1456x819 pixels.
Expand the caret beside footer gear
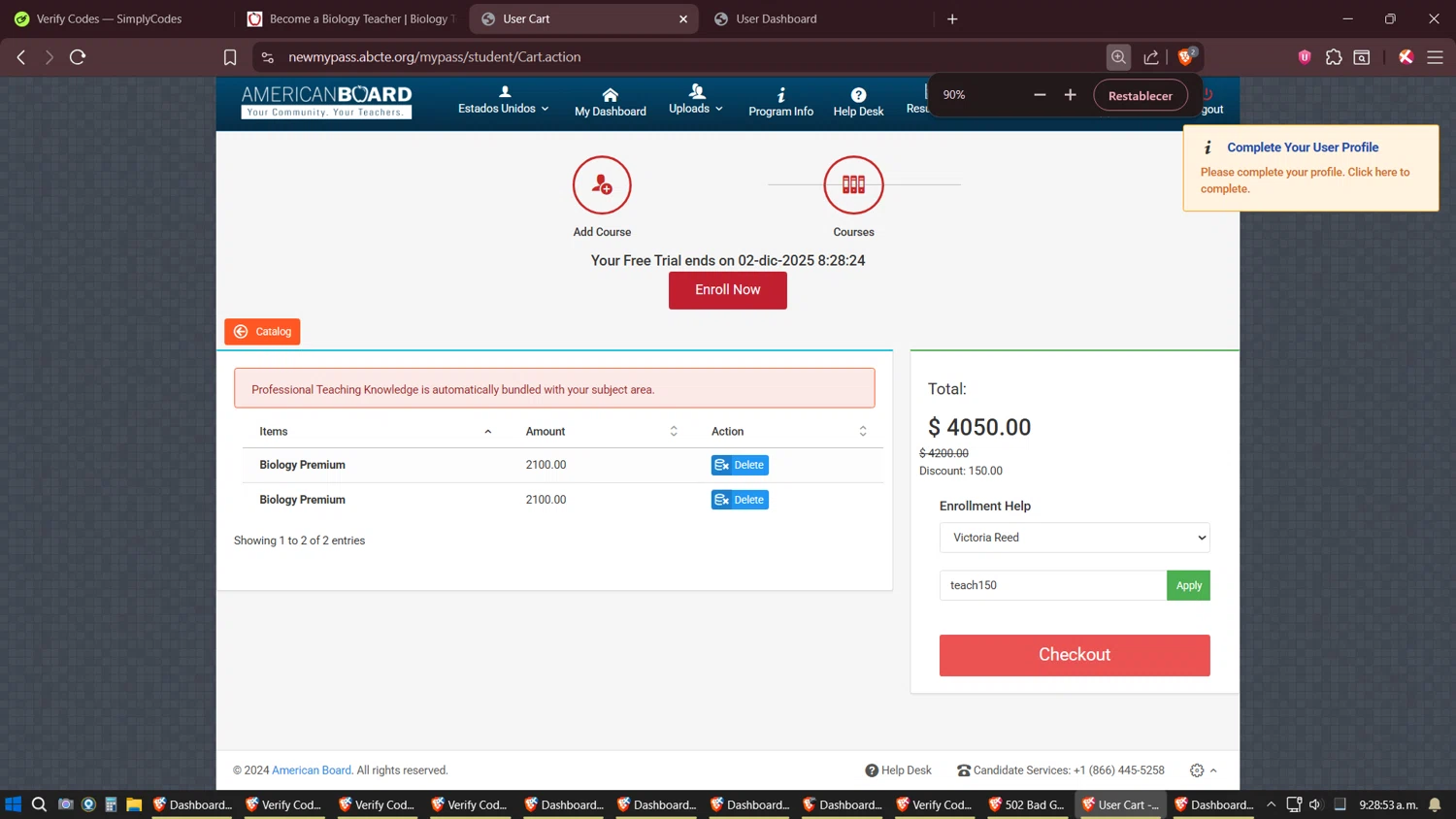[x=1213, y=770]
